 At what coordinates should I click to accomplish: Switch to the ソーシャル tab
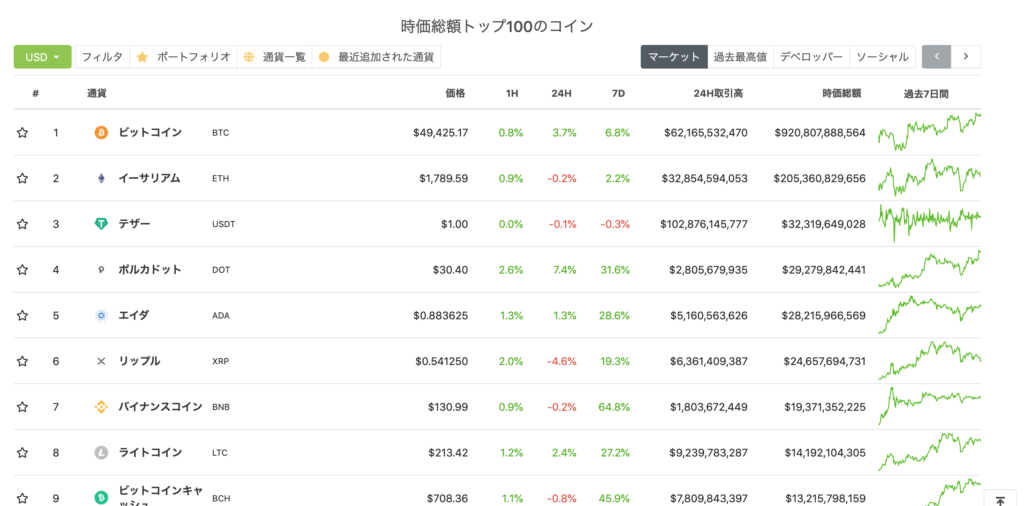pyautogui.click(x=882, y=57)
